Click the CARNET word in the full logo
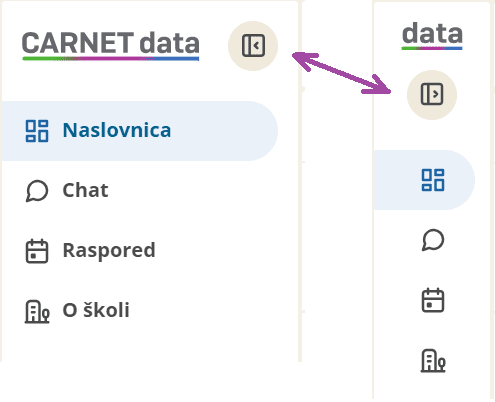Screen dimensions: 495x402 point(78,43)
